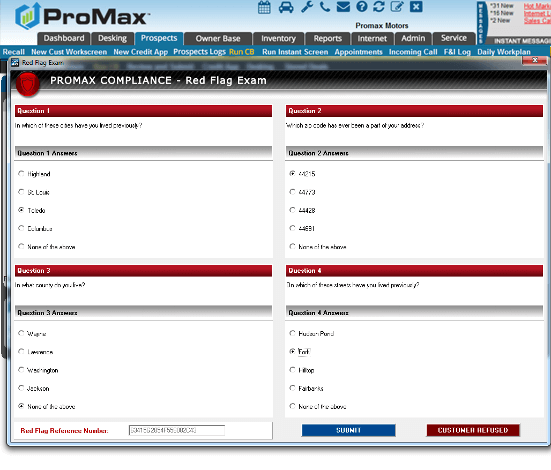Screen dimensions: 551x470
Task: Select Highland for Question 1
Action: click(x=21, y=173)
